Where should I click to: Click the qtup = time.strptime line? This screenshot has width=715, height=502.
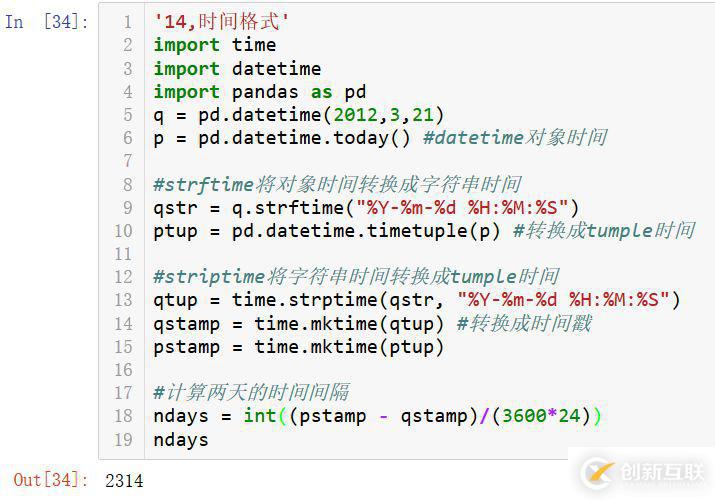coord(416,300)
